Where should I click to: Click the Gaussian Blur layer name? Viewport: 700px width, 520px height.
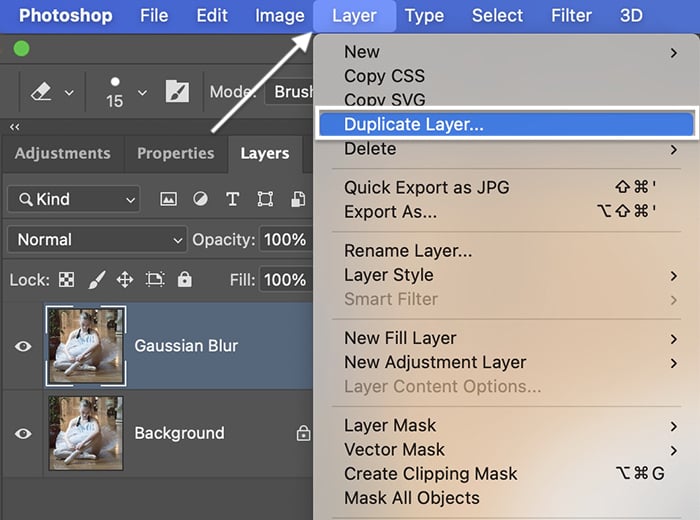(x=186, y=346)
